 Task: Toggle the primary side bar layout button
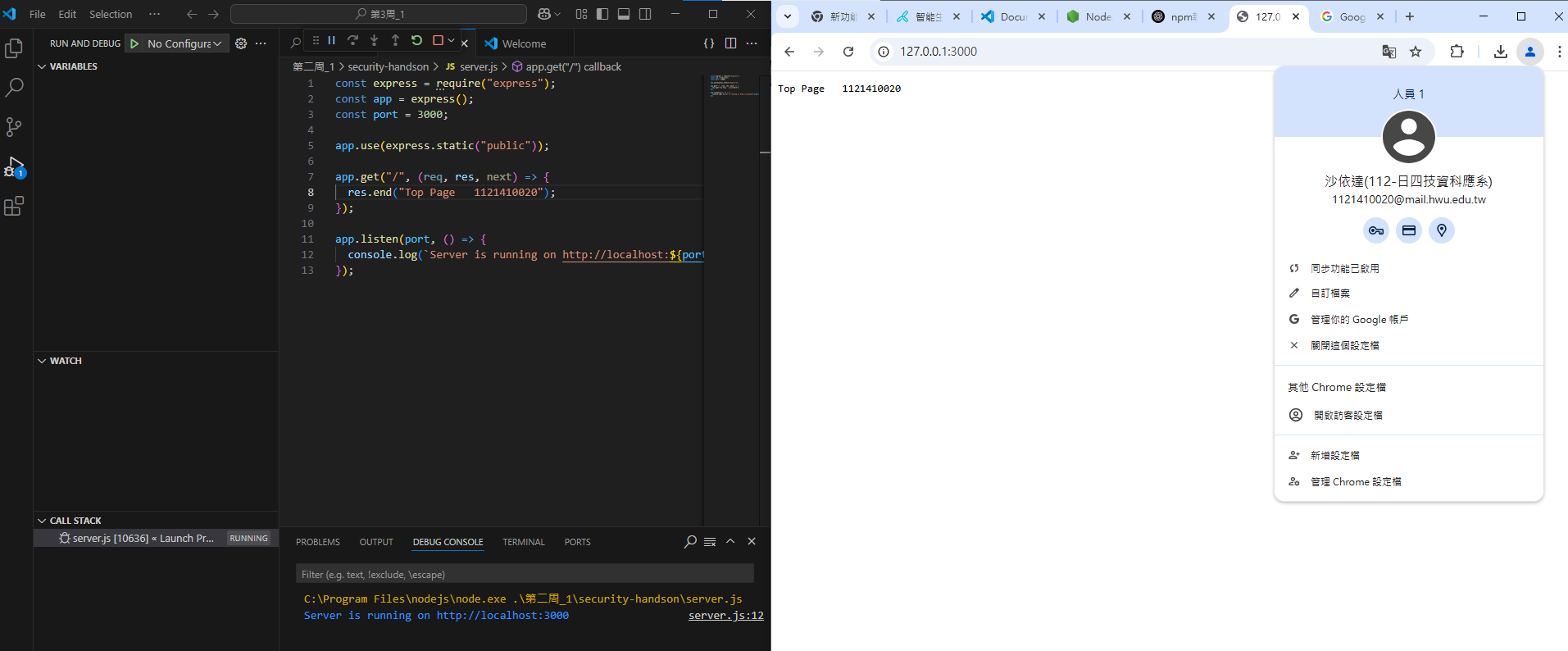tap(602, 14)
